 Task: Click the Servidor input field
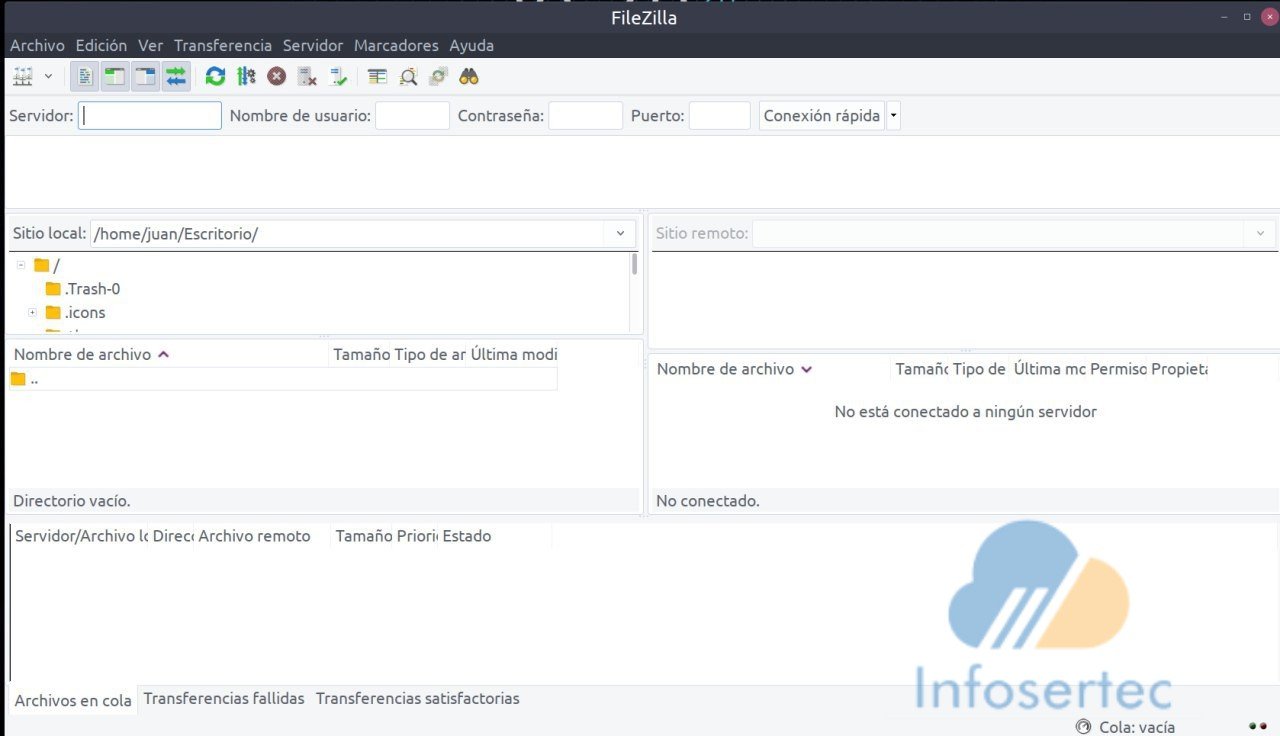point(150,116)
